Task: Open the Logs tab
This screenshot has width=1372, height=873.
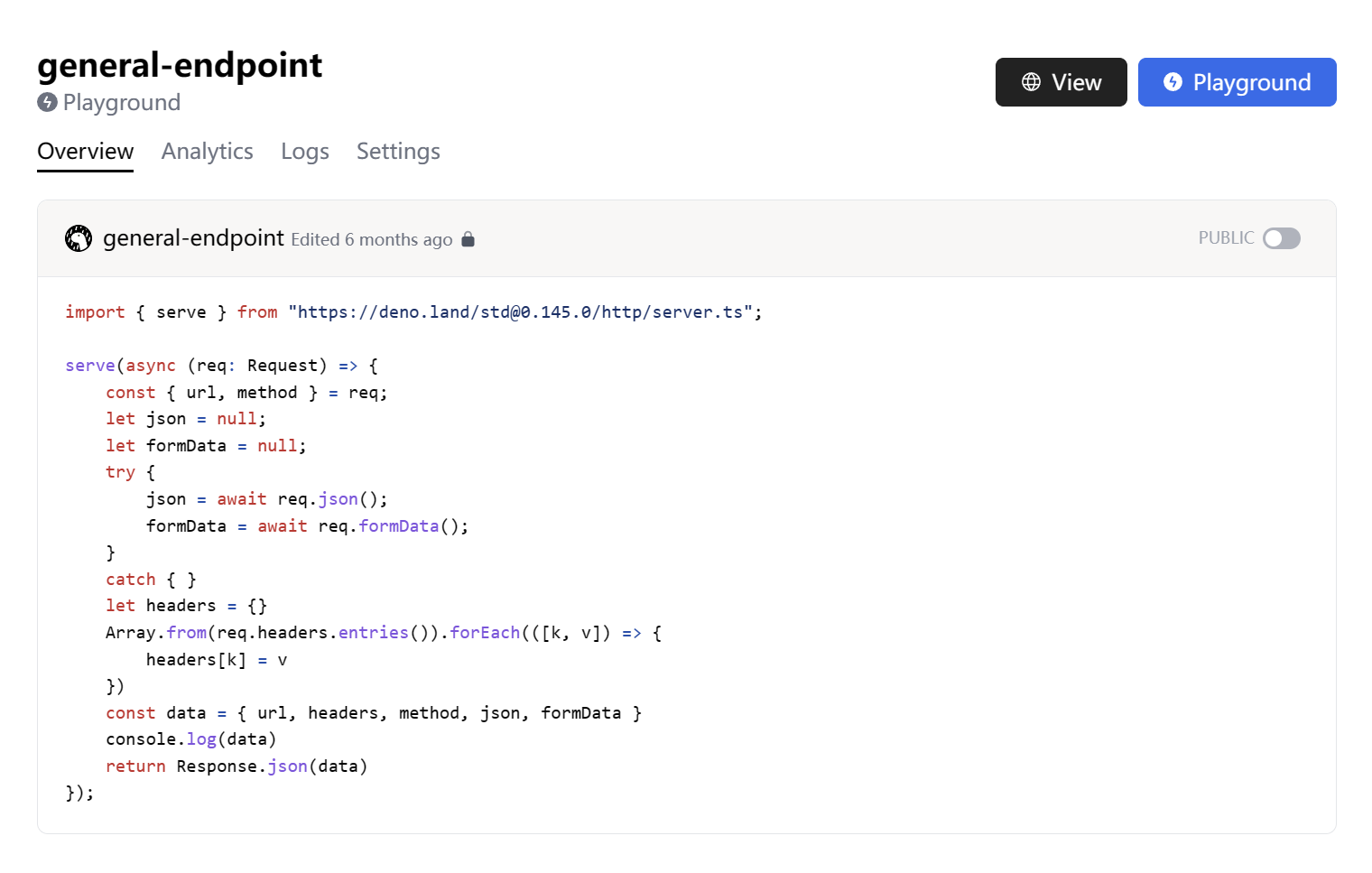Action: point(304,152)
